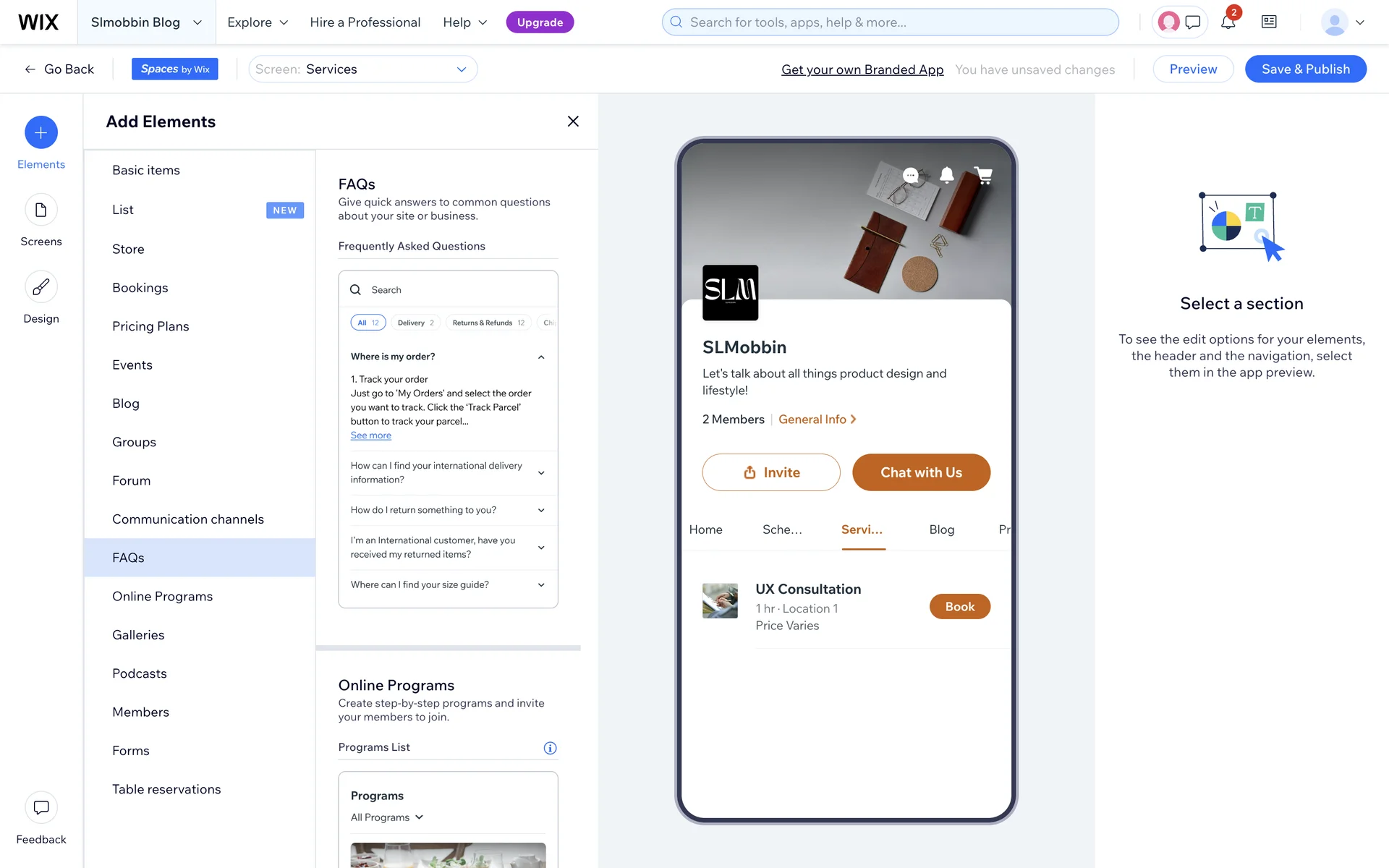Viewport: 1389px width, 868px height.
Task: Collapse the 'Where is my order?' question
Action: [x=541, y=357]
